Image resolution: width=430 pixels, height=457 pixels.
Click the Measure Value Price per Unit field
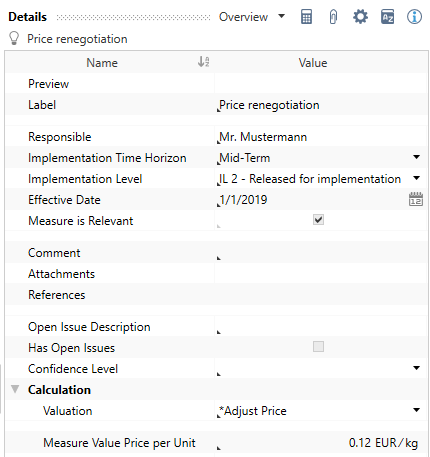pyautogui.click(x=321, y=443)
